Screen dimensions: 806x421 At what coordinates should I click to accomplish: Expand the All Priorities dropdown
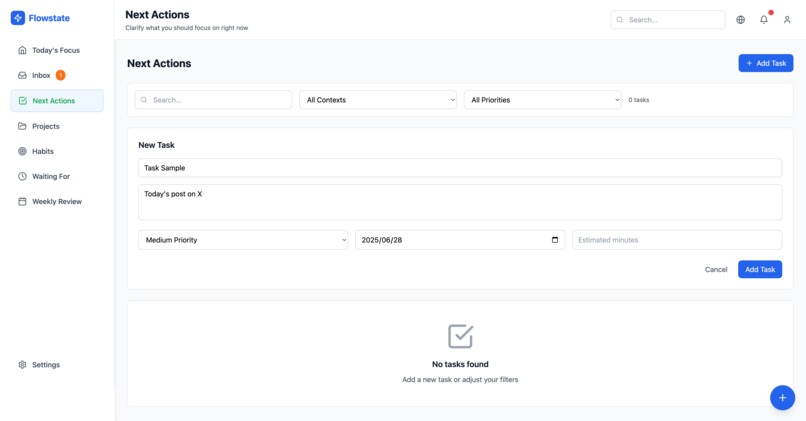(x=542, y=100)
